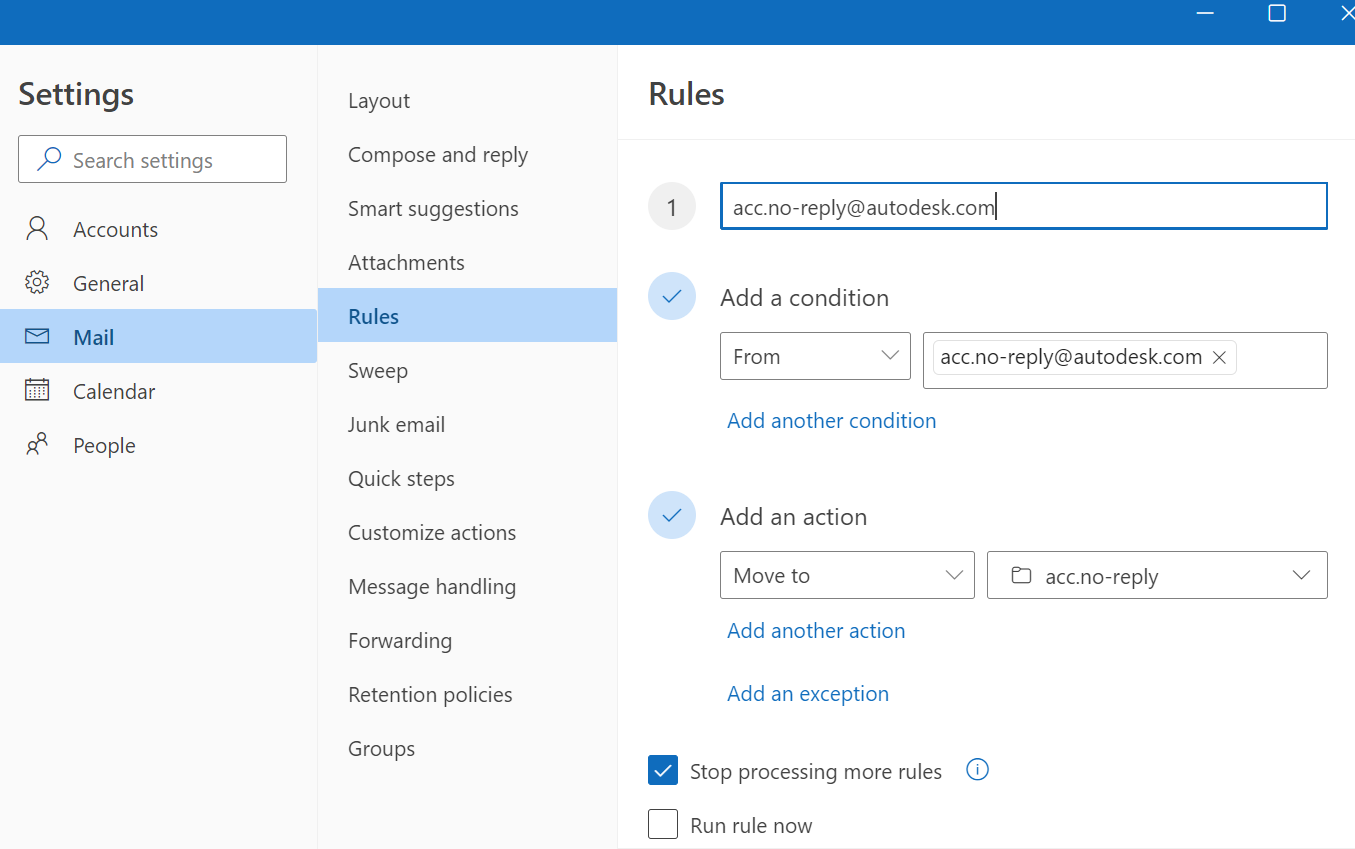The width and height of the screenshot is (1355, 849).
Task: Select the People icon in sidebar
Action: click(x=36, y=444)
